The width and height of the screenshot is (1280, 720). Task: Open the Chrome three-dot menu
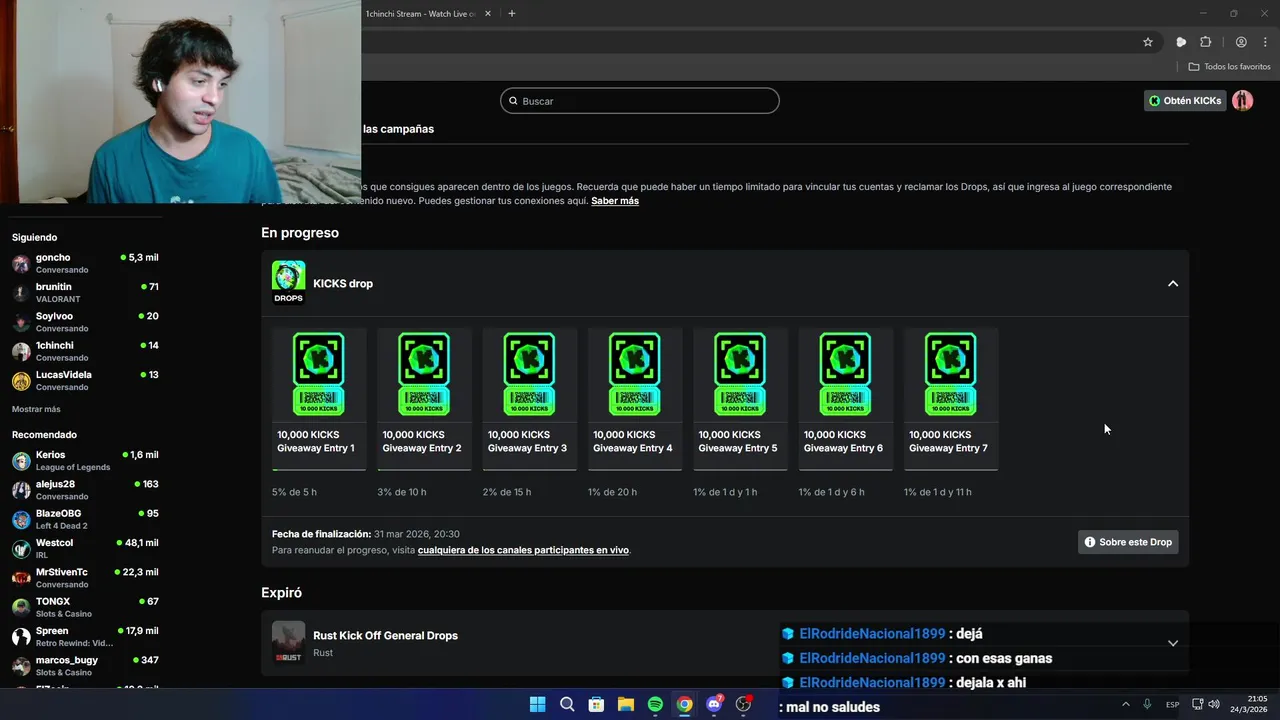pyautogui.click(x=1264, y=42)
